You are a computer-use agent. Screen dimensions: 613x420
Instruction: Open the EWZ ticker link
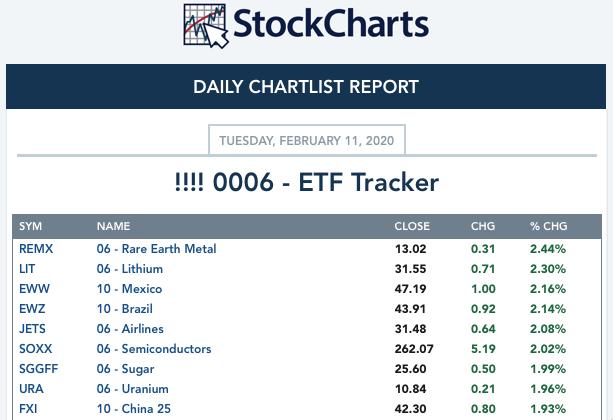coord(32,309)
